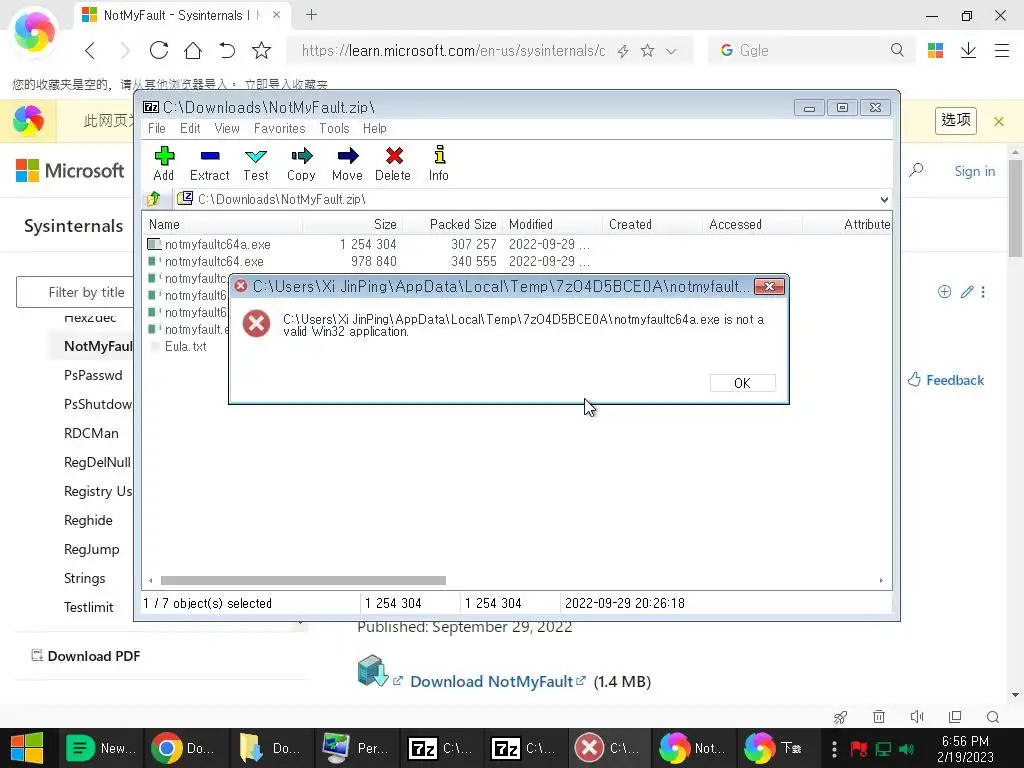Click the Feedback link

946,380
